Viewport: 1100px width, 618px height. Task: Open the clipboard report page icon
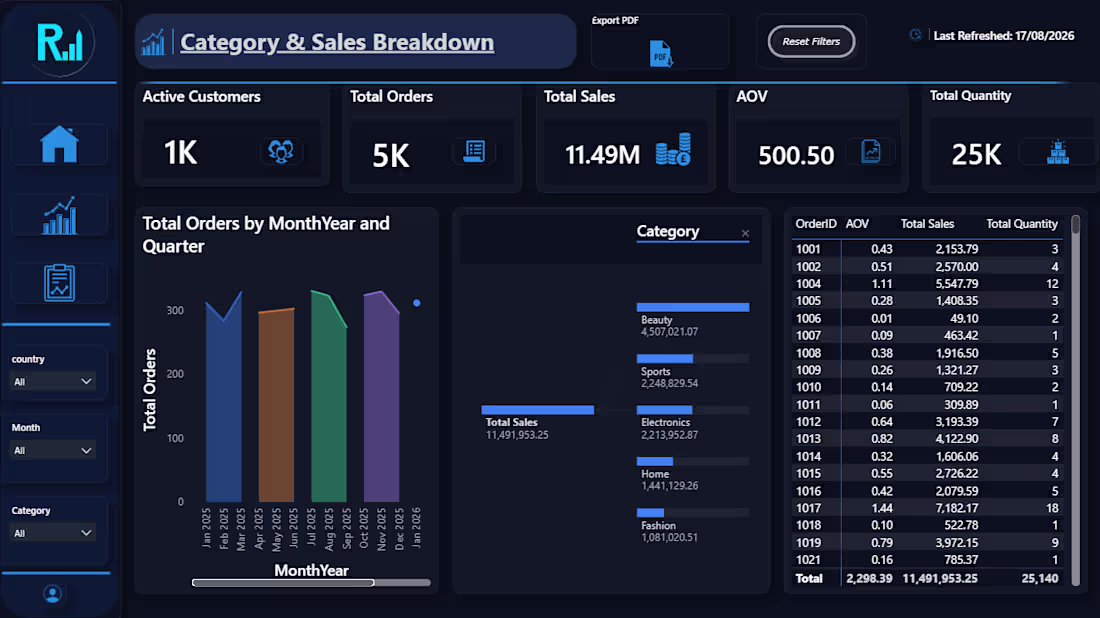coord(59,283)
